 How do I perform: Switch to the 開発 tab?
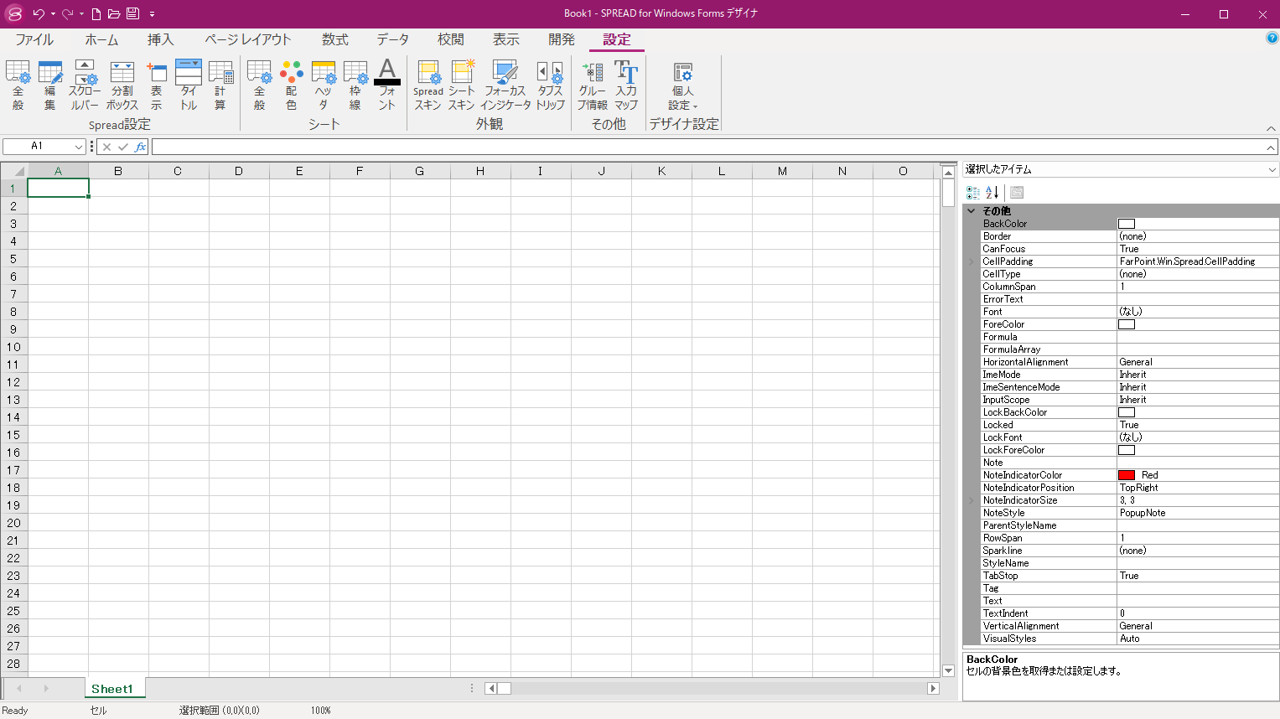click(562, 40)
